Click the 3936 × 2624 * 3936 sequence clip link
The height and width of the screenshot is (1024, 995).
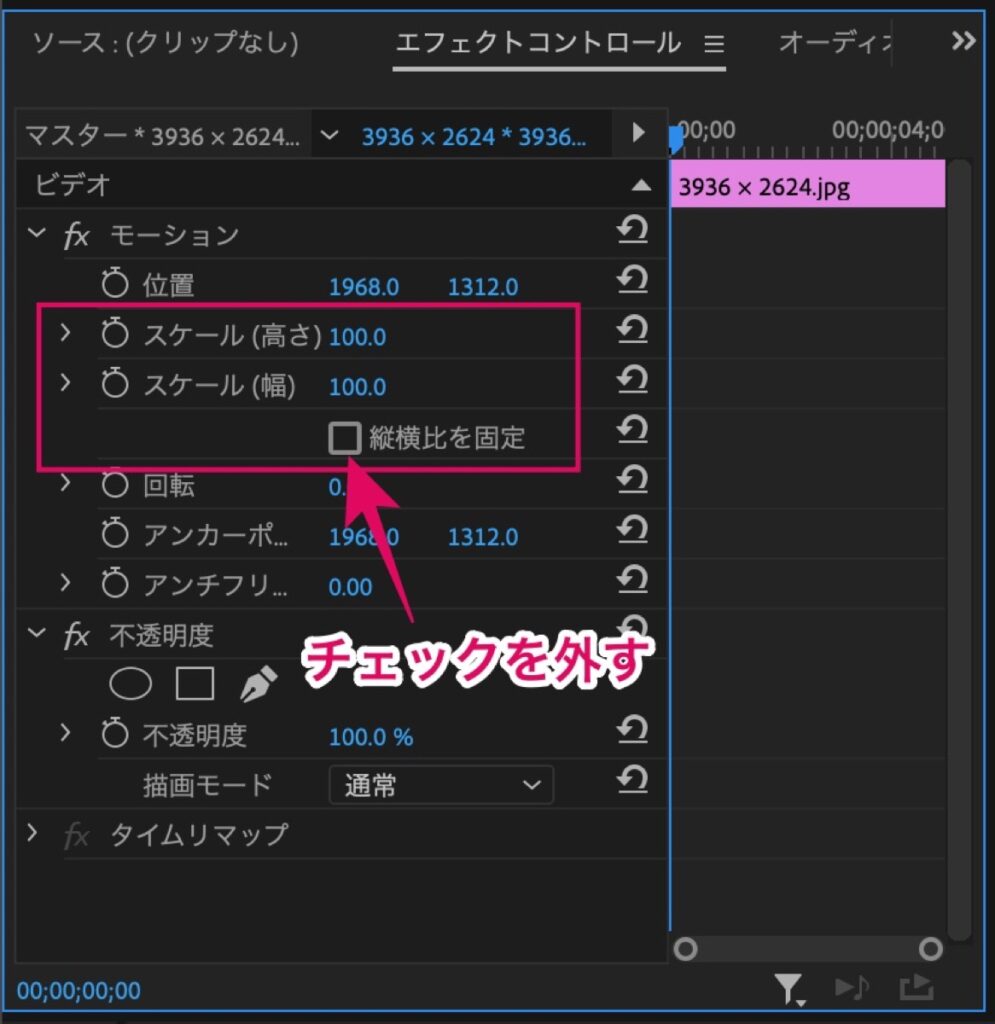click(x=474, y=136)
